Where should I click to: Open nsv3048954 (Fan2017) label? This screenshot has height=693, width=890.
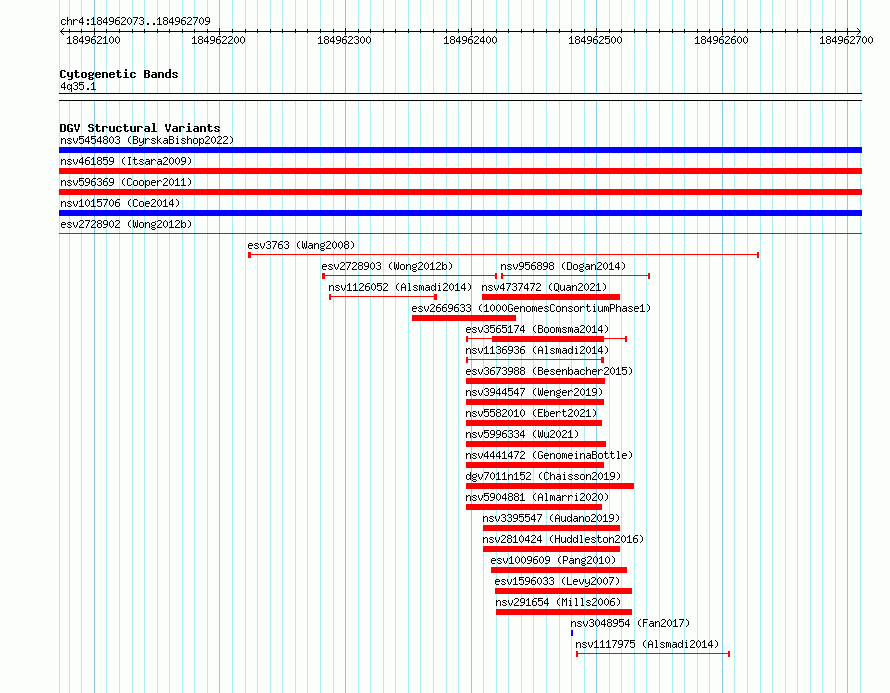click(630, 623)
